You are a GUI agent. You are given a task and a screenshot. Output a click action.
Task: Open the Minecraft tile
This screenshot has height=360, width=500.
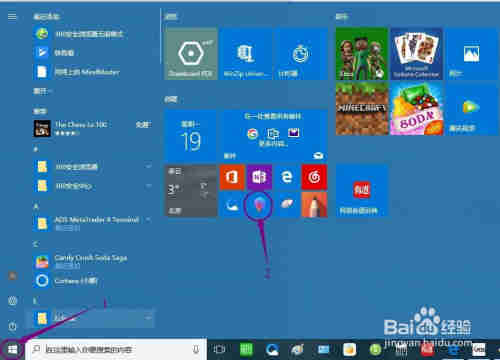click(362, 109)
